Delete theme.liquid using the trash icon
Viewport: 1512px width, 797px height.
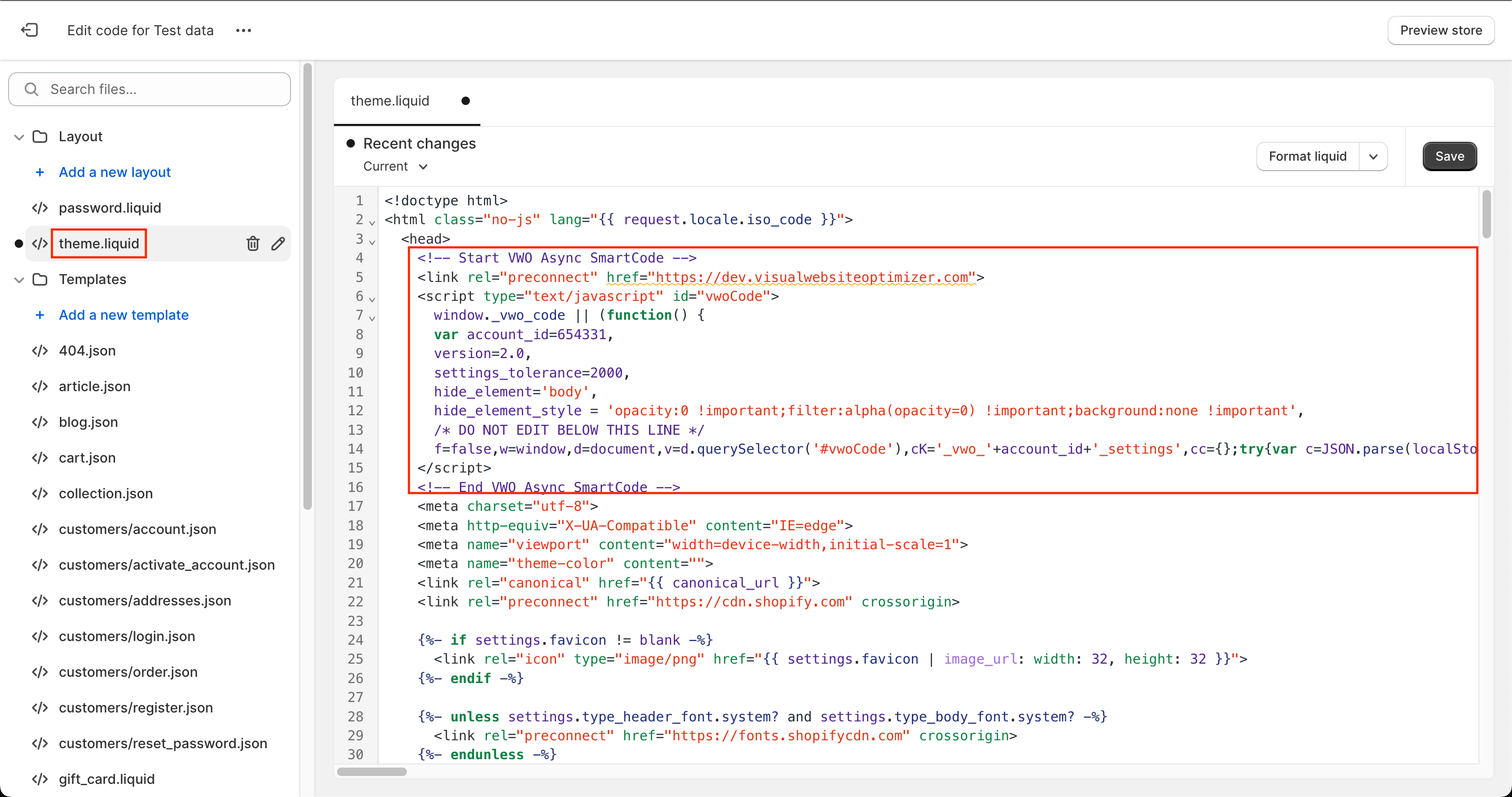pos(253,243)
